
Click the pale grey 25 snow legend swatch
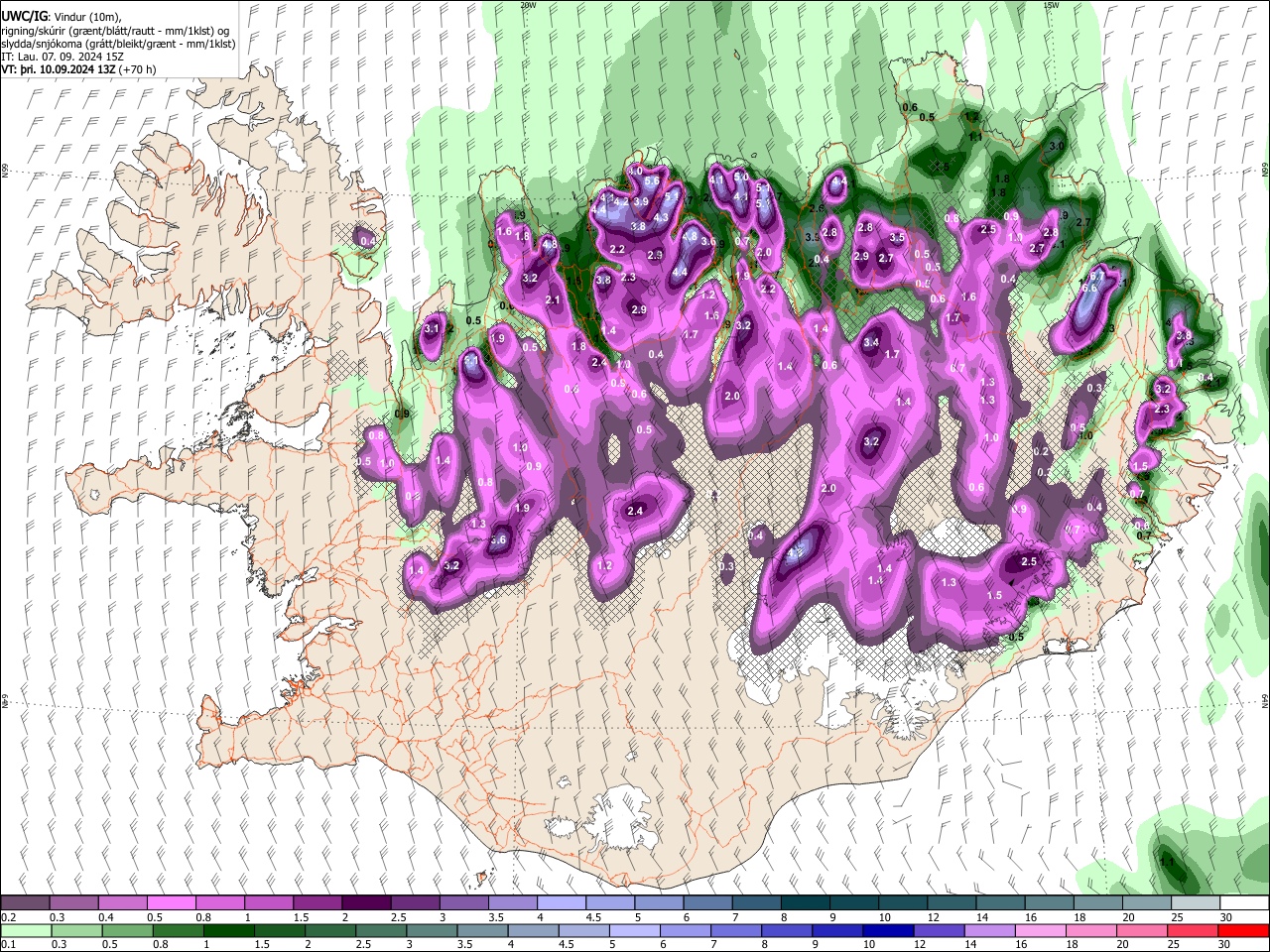tap(1196, 903)
